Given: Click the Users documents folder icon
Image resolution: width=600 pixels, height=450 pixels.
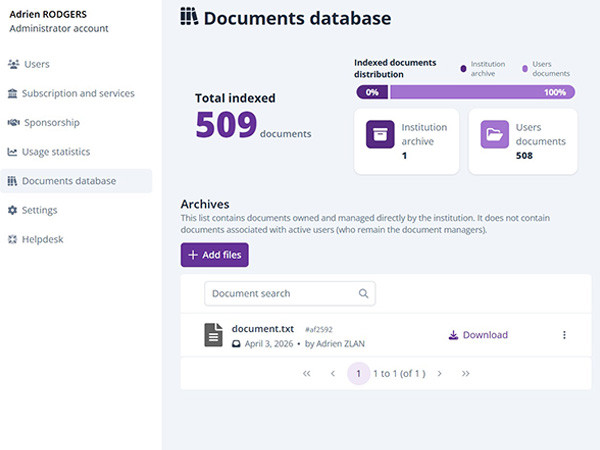Looking at the screenshot, I should (x=495, y=134).
